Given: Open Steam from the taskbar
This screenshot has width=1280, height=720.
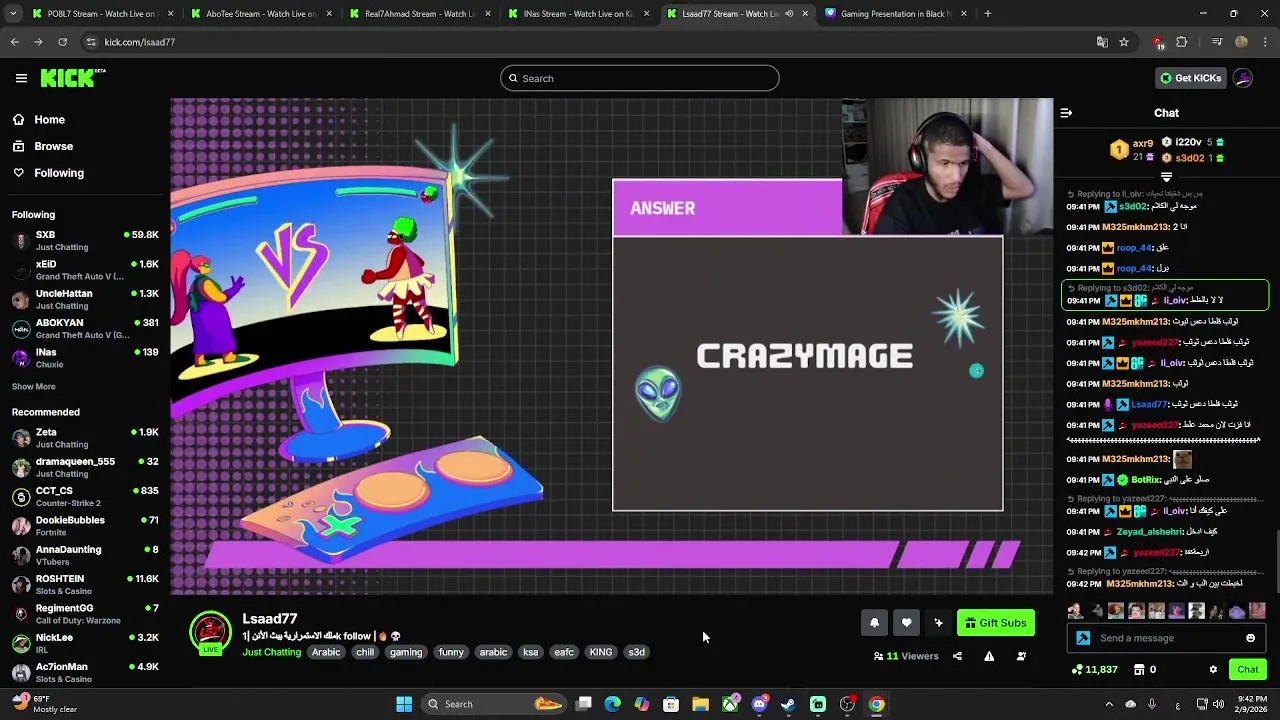Looking at the screenshot, I should 788,704.
